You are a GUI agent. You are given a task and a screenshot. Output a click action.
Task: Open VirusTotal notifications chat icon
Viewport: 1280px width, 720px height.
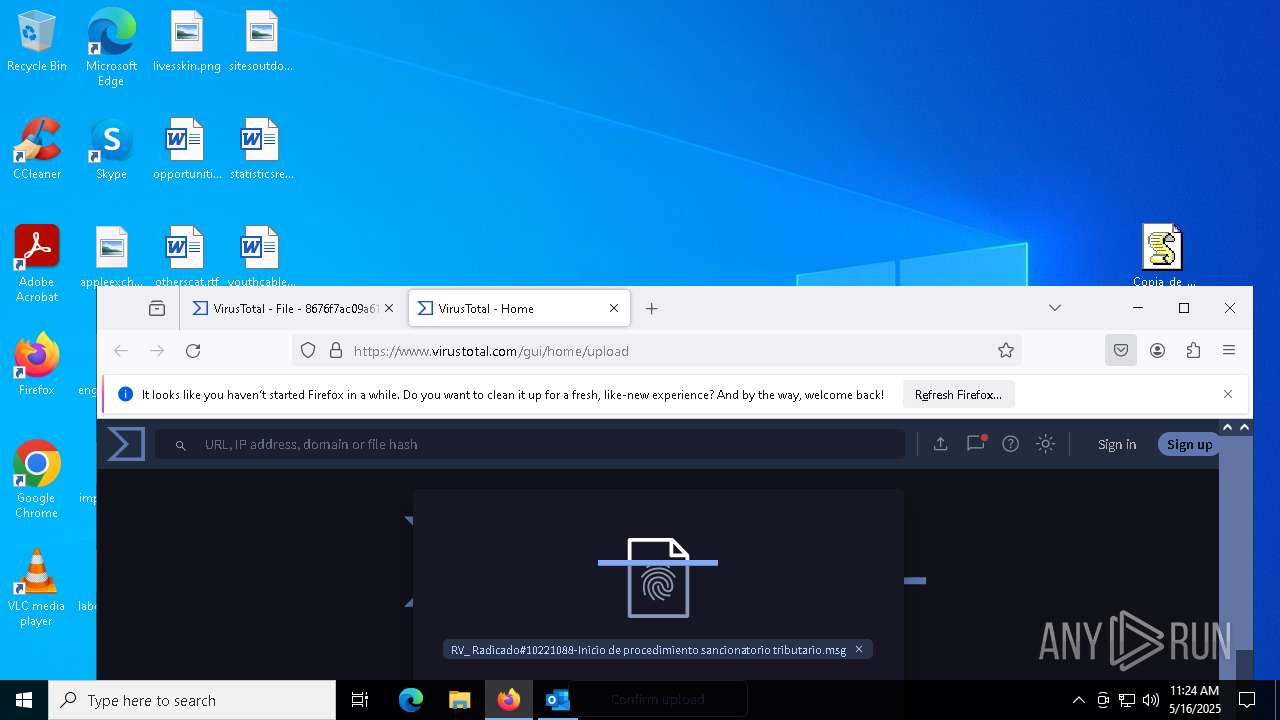point(976,444)
